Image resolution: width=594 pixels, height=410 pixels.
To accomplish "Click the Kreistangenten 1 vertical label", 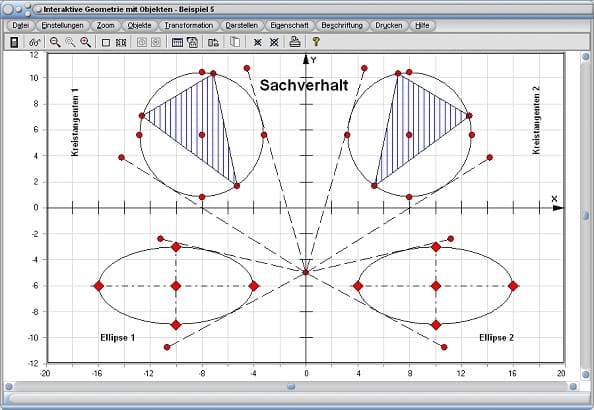I will coord(75,122).
